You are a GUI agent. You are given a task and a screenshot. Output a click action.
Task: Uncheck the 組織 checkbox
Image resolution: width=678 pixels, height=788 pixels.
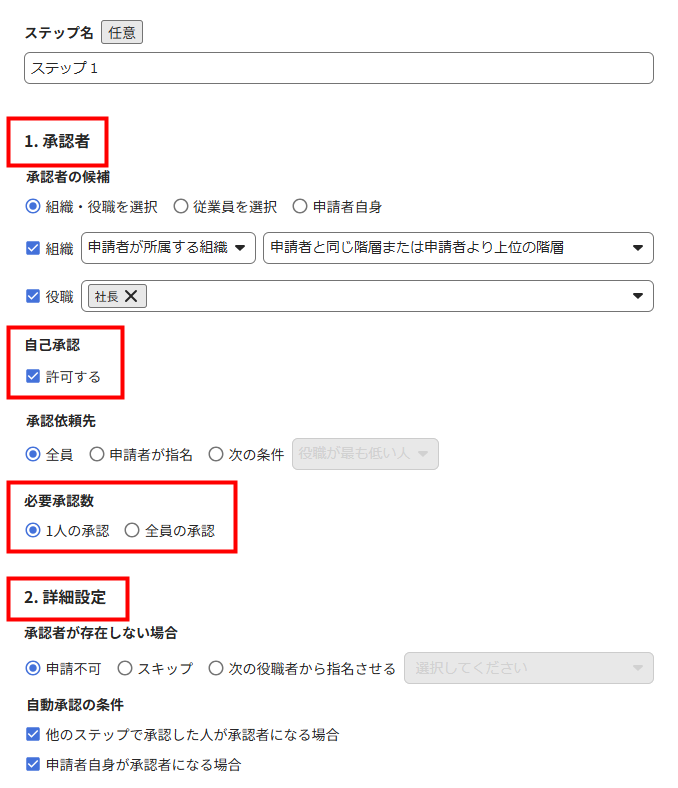[33, 248]
